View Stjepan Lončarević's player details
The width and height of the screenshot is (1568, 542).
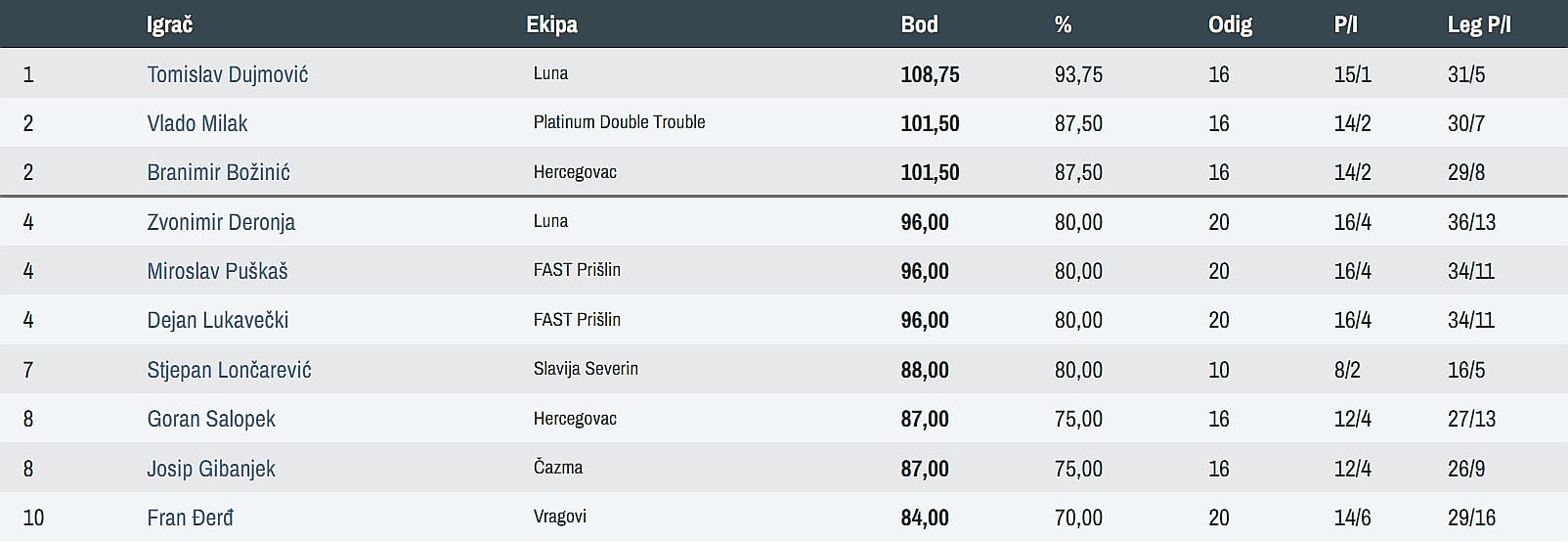click(x=229, y=370)
